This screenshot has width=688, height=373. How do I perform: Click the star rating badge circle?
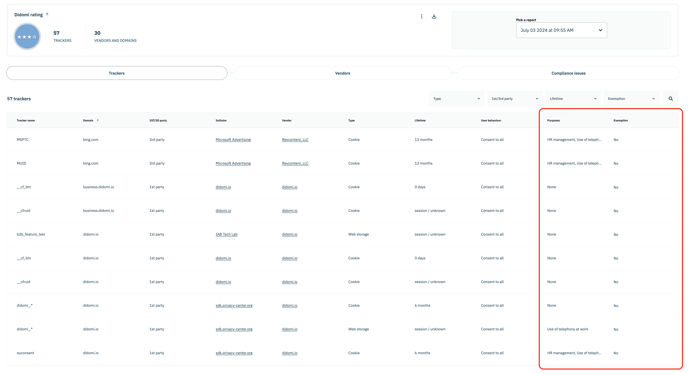pos(27,36)
